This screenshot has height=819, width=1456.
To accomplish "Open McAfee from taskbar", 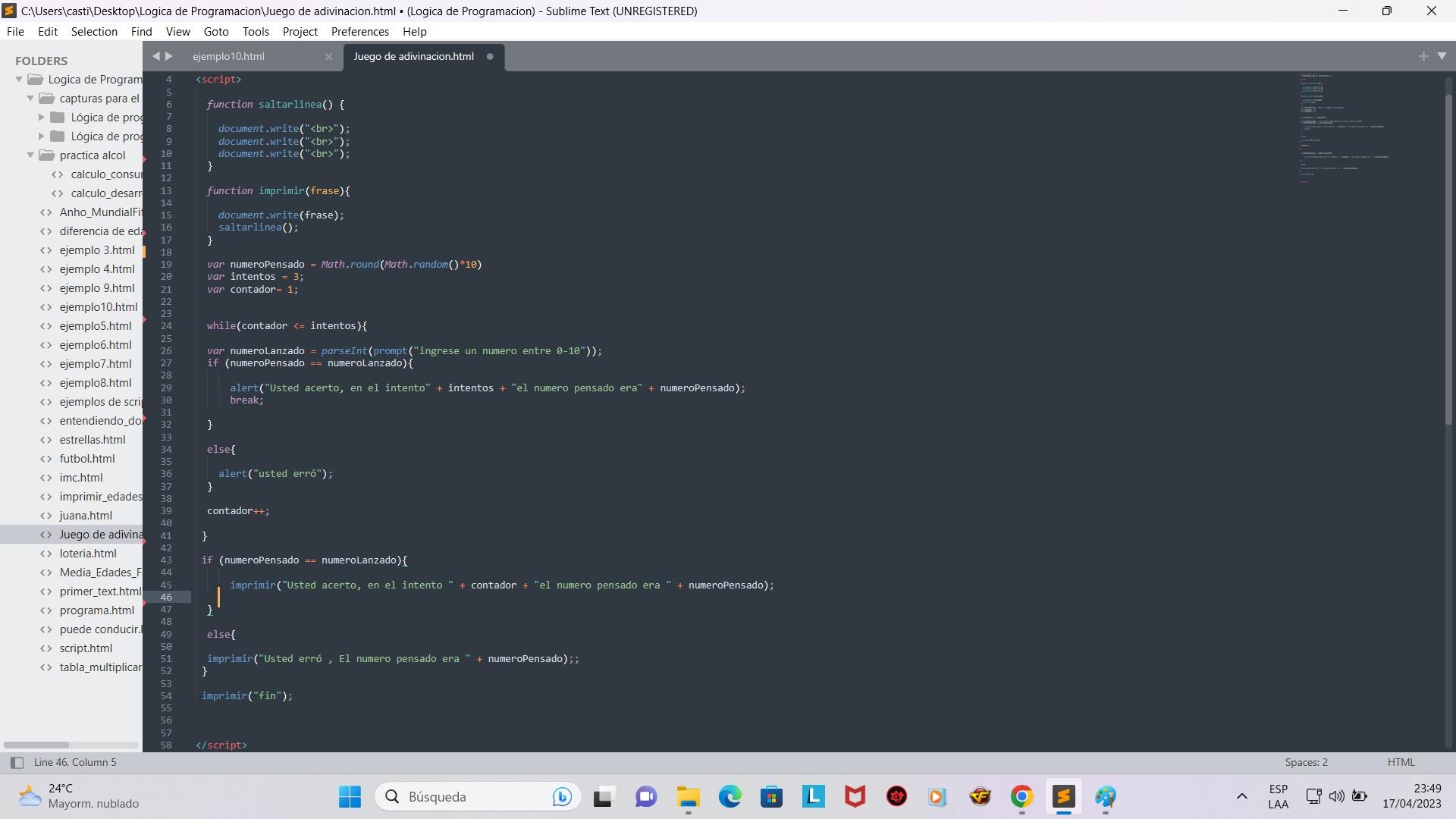I will point(855,796).
